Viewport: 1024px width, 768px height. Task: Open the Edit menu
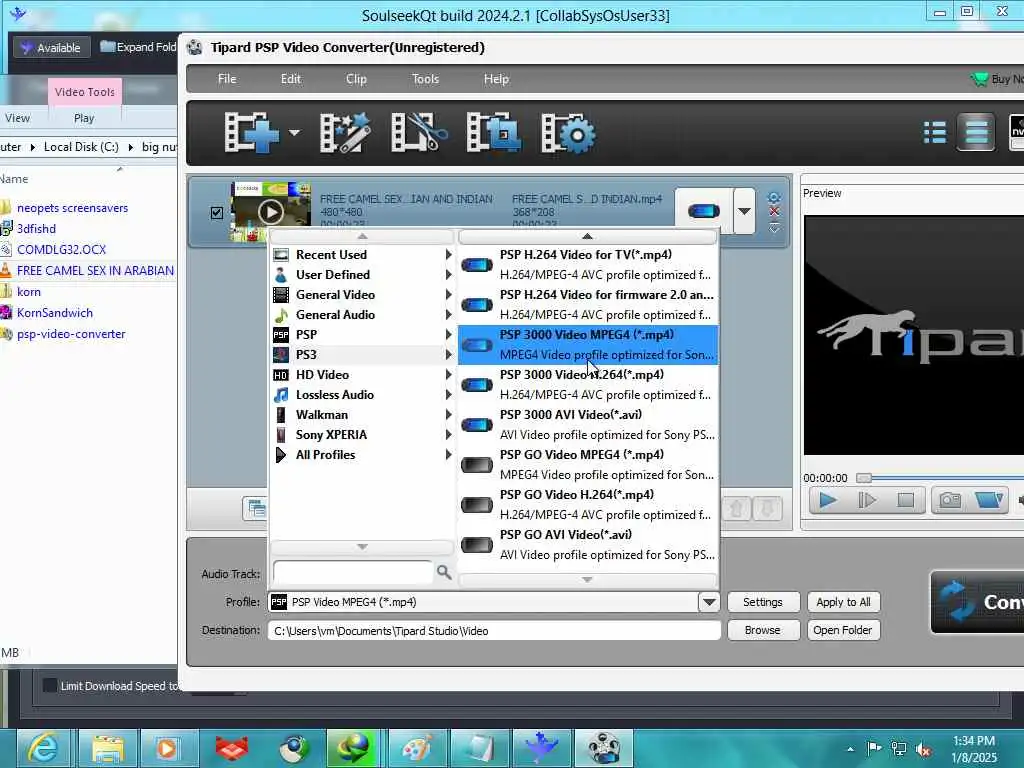point(291,79)
